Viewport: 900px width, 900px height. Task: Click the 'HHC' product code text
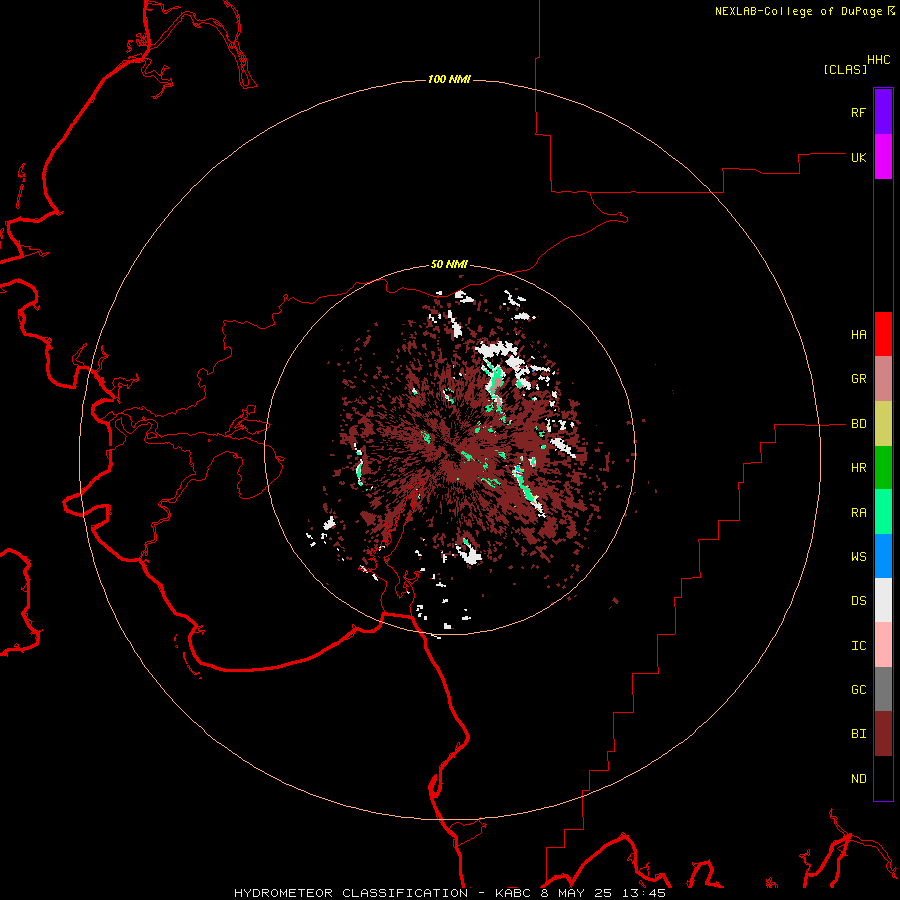click(x=878, y=60)
